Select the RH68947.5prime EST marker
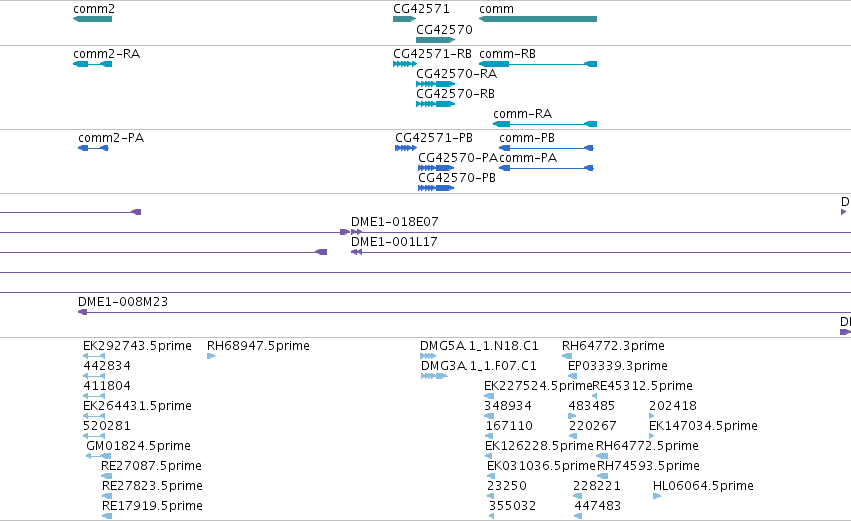The height and width of the screenshot is (521, 851). point(211,356)
